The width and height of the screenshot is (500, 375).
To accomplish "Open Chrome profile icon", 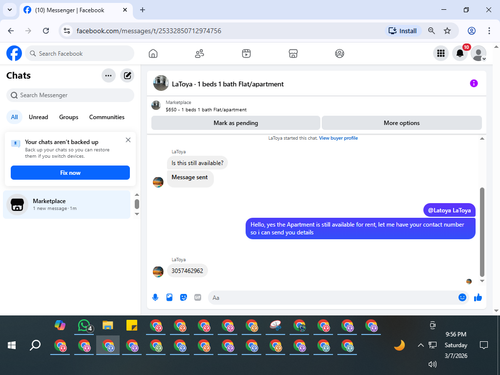I will tap(471, 31).
